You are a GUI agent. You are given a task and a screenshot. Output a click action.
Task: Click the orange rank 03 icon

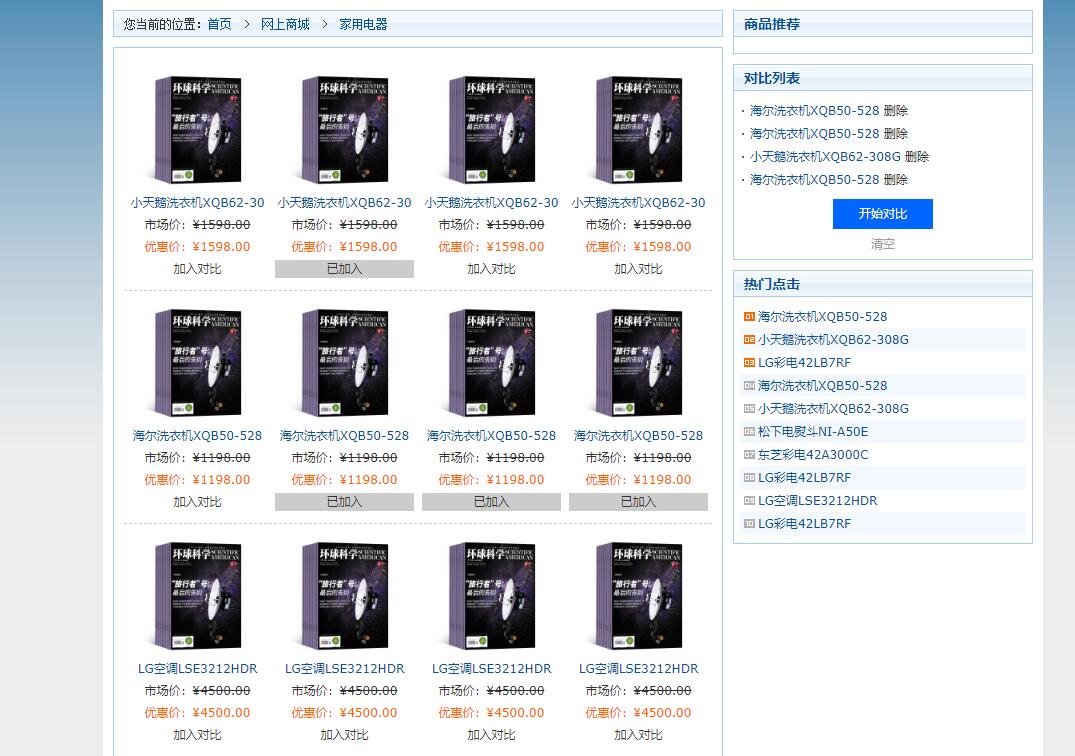point(749,363)
